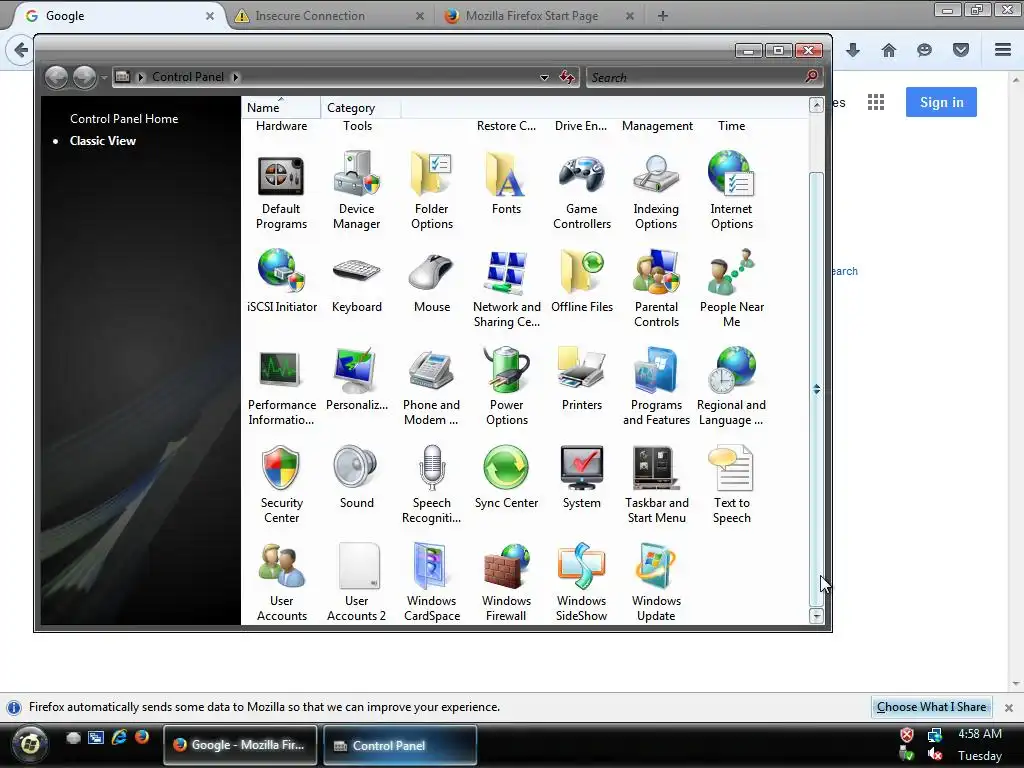
Task: Open the System icon
Action: point(581,477)
